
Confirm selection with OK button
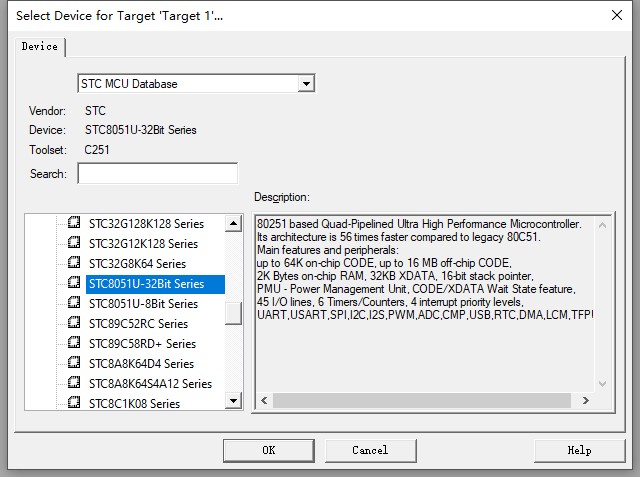(269, 450)
